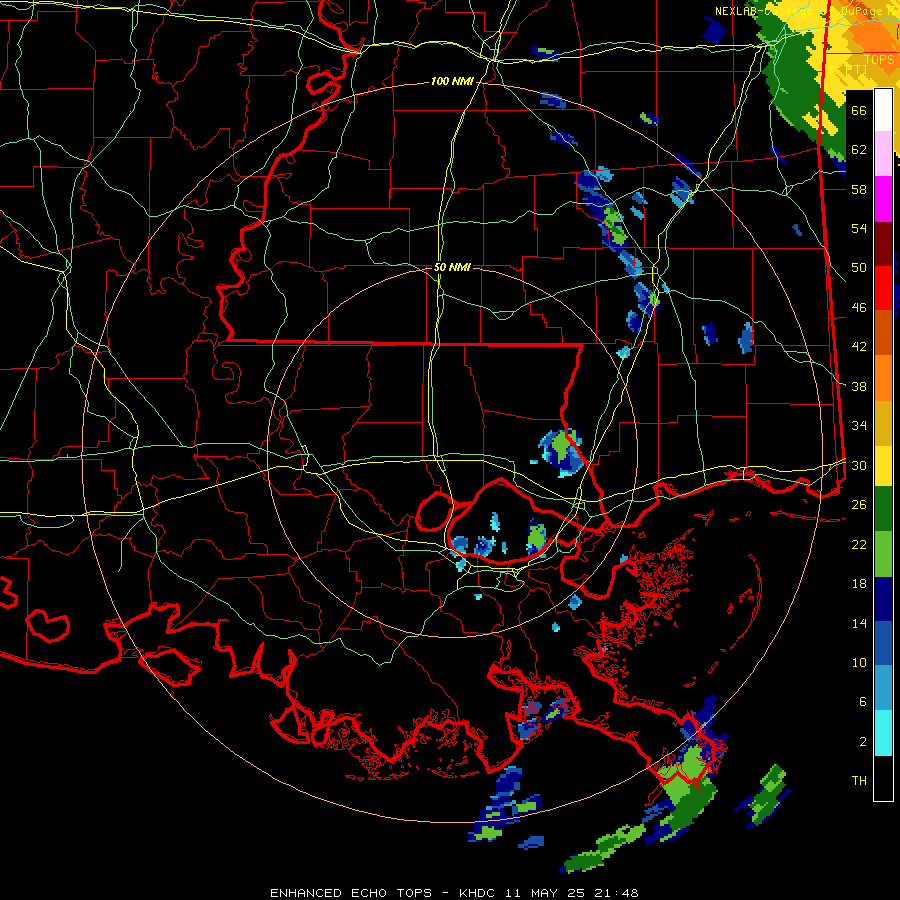Image resolution: width=900 pixels, height=900 pixels.
Task: Click the legend value "26"
Action: click(859, 505)
